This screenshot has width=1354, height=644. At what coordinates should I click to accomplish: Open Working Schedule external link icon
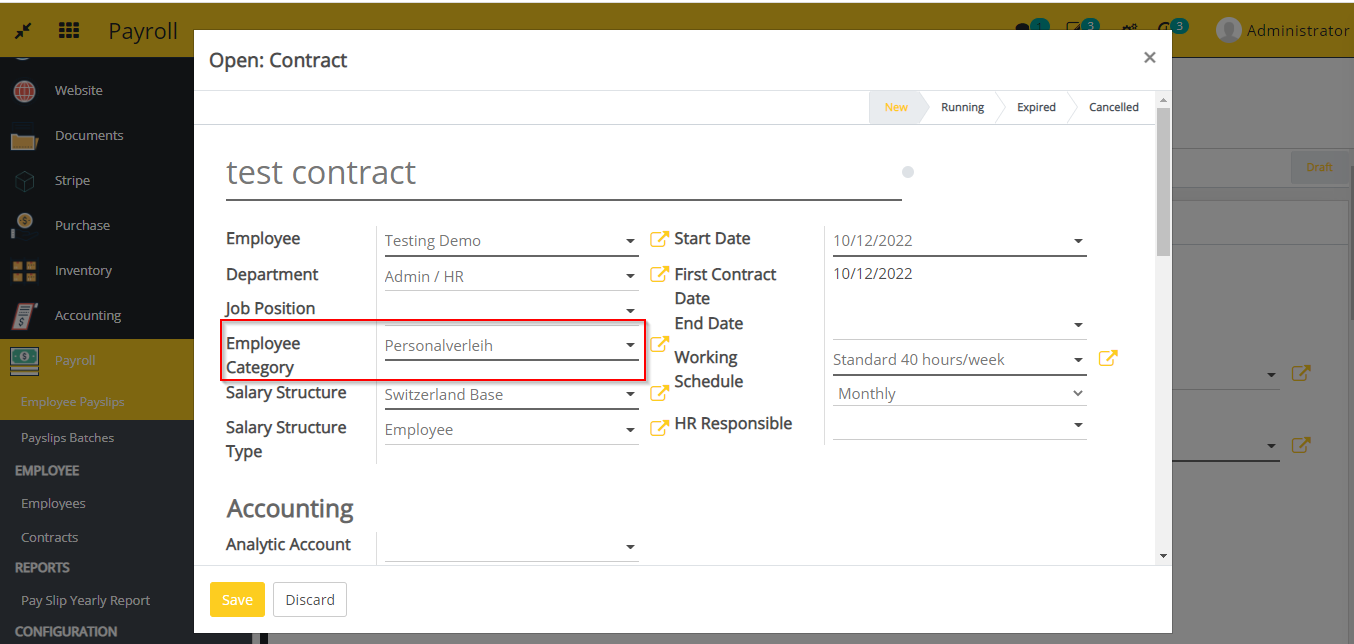tap(1108, 358)
